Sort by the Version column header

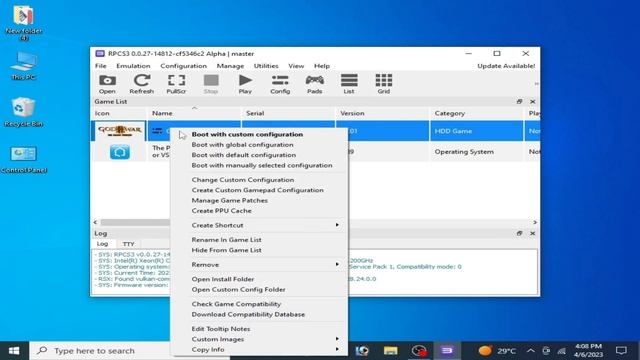coord(382,113)
